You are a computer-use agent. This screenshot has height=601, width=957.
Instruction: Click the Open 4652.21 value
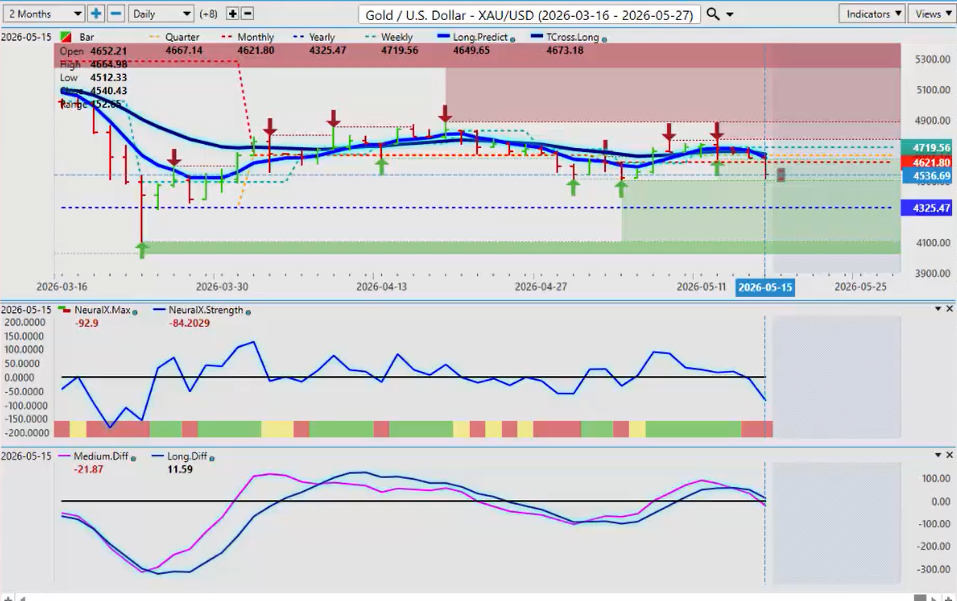point(108,51)
